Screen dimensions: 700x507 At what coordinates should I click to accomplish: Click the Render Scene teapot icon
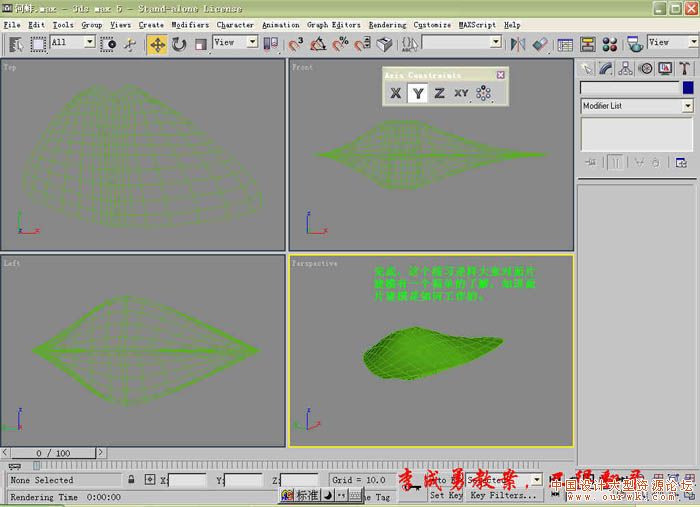pyautogui.click(x=634, y=45)
